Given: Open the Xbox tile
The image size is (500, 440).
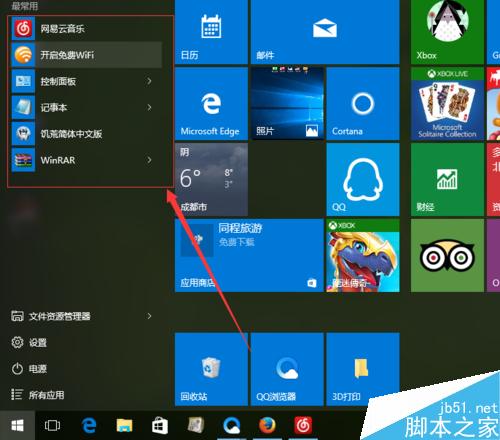Looking at the screenshot, I should click(447, 32).
